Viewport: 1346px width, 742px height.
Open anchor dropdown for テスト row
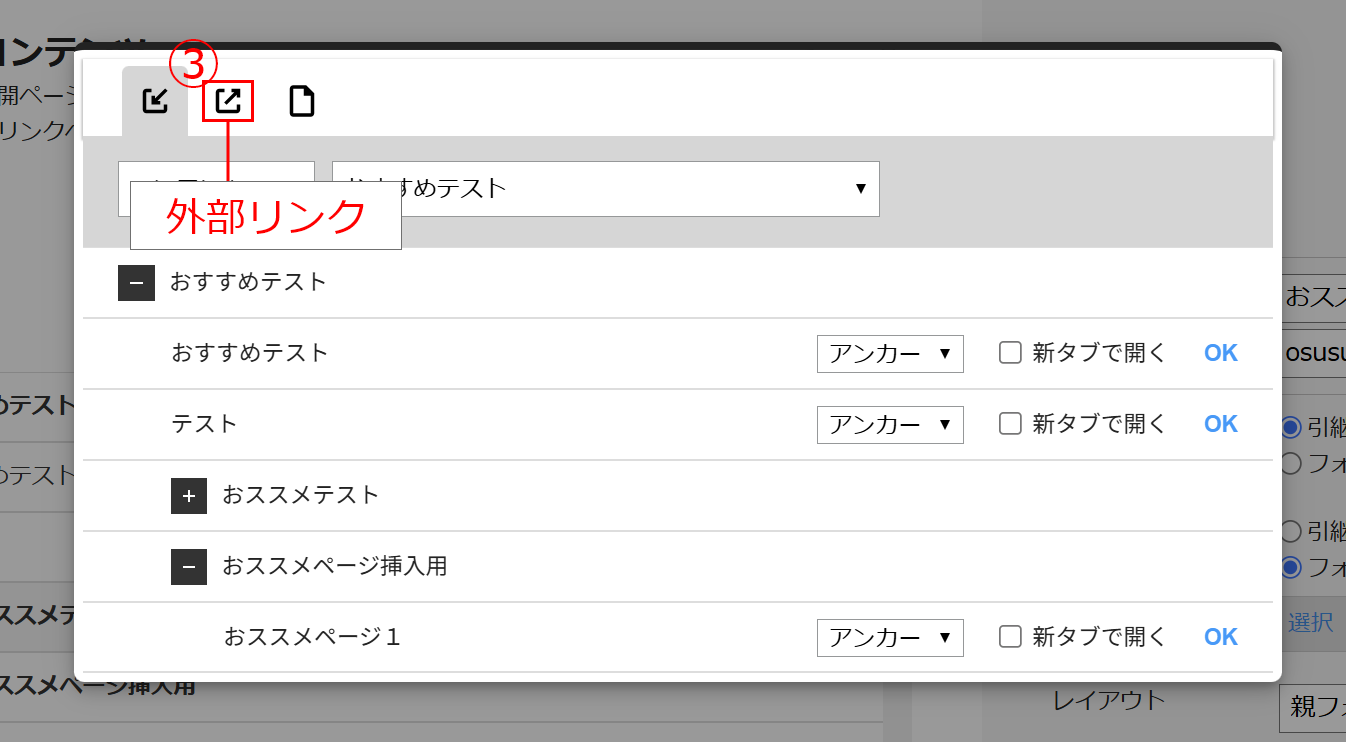pos(890,425)
